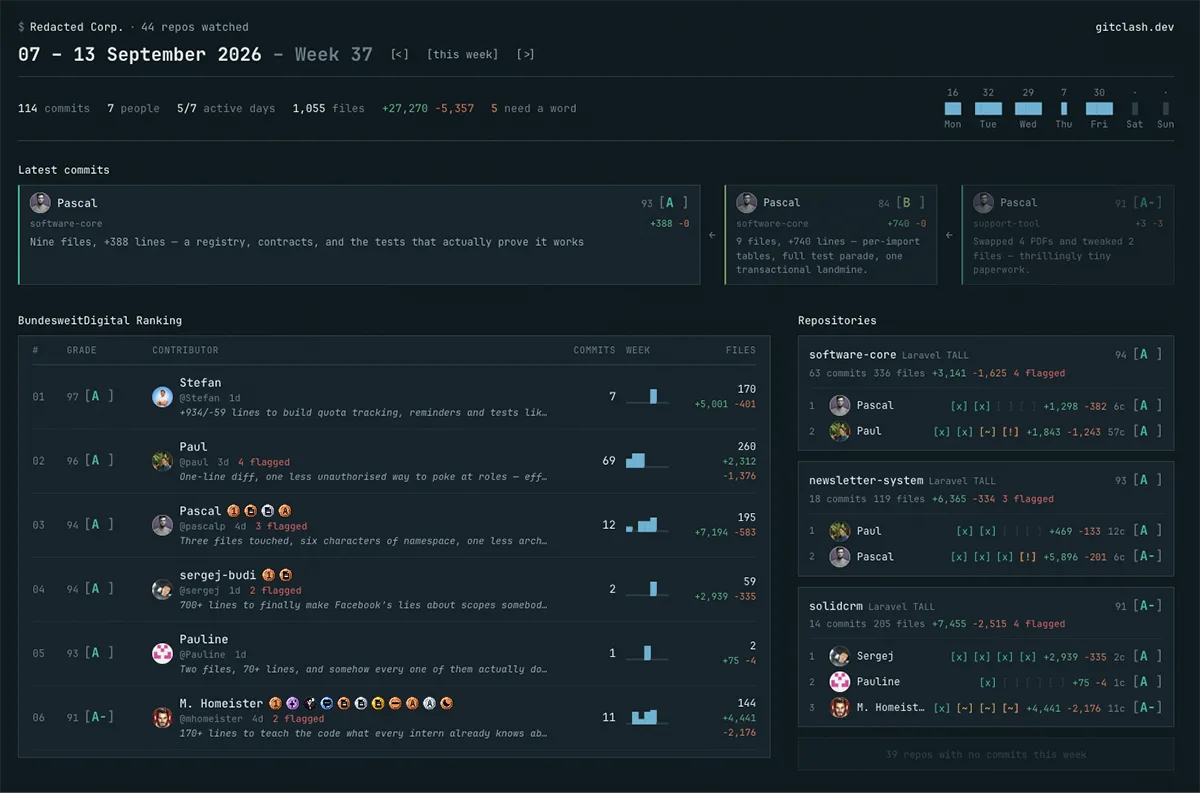Click Paul's avatar in the ranking list
The width and height of the screenshot is (1200, 793).
point(162,461)
